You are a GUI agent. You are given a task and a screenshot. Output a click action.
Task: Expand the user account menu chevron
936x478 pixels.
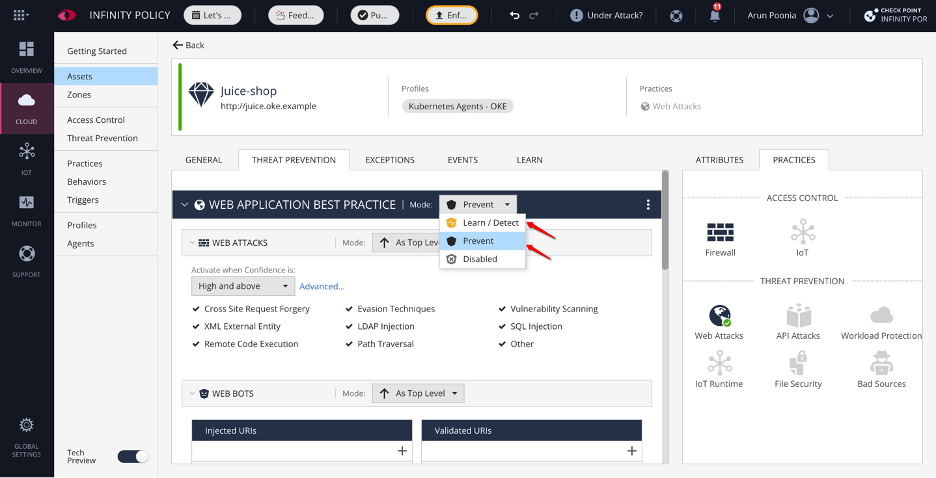click(x=830, y=16)
